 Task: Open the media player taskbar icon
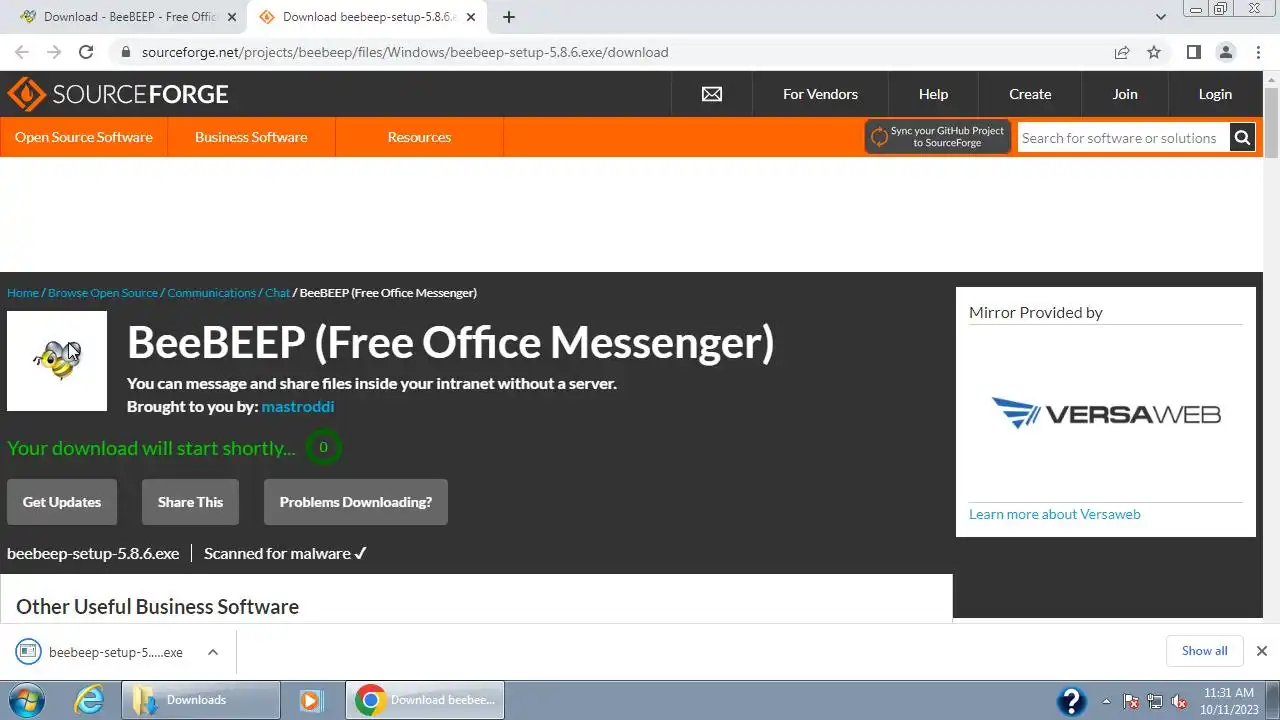coord(312,700)
